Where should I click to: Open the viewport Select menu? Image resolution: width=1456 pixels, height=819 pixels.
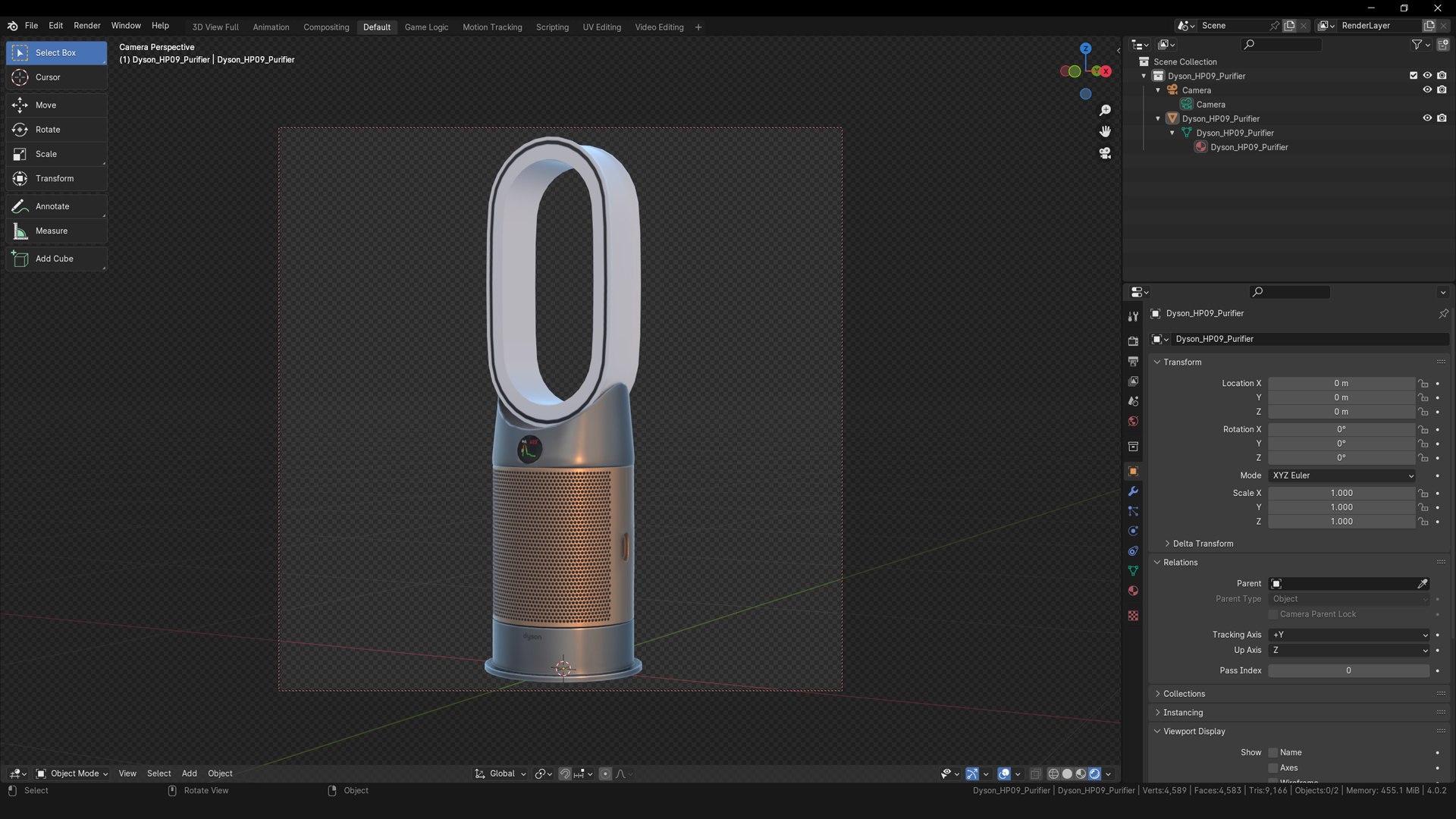[x=159, y=773]
